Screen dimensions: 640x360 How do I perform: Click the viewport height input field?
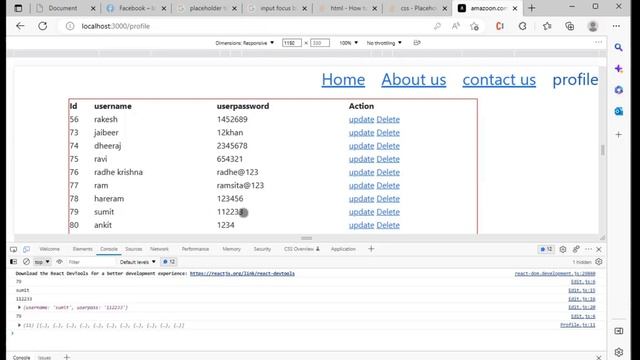320,43
